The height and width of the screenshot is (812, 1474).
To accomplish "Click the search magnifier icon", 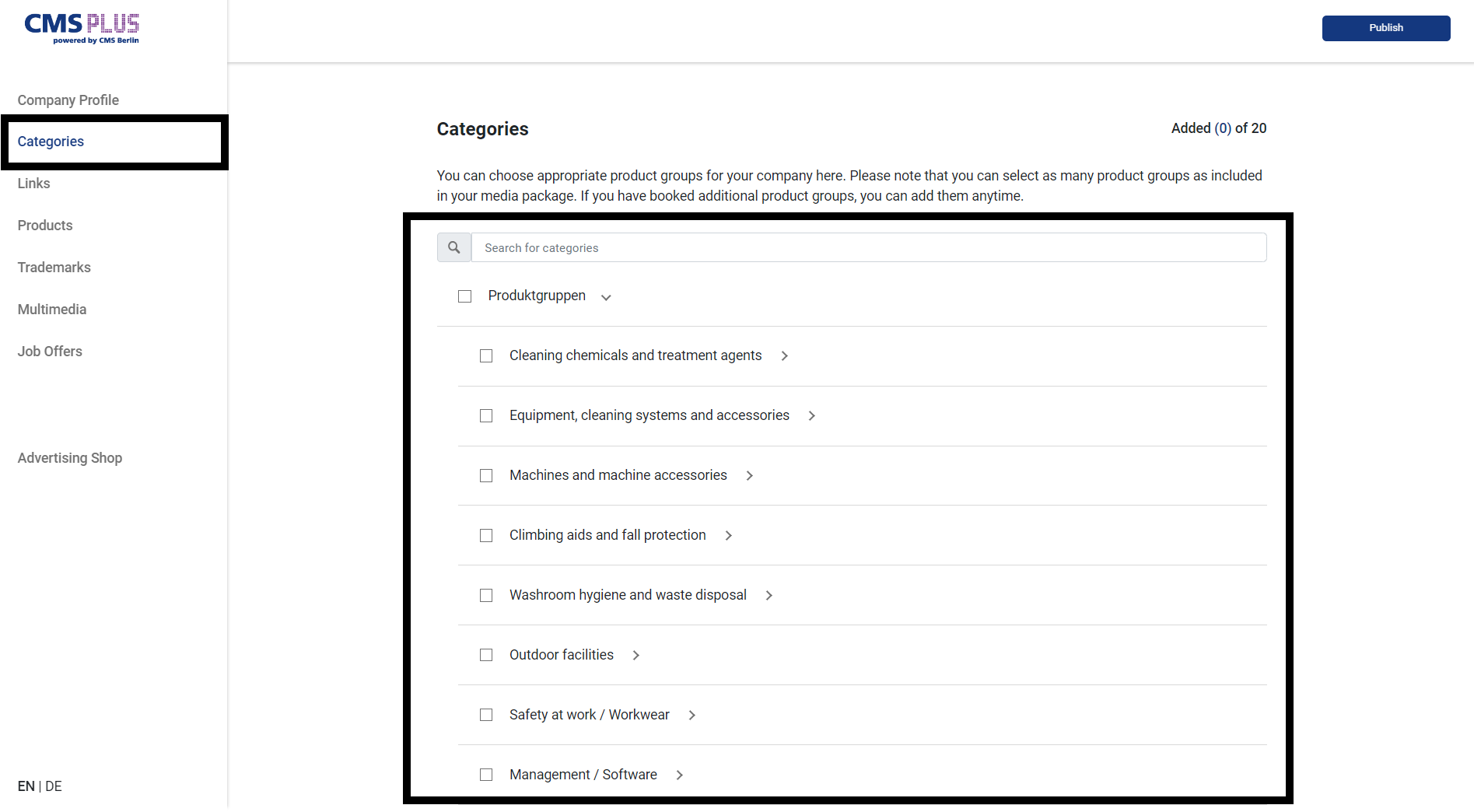I will pos(454,247).
